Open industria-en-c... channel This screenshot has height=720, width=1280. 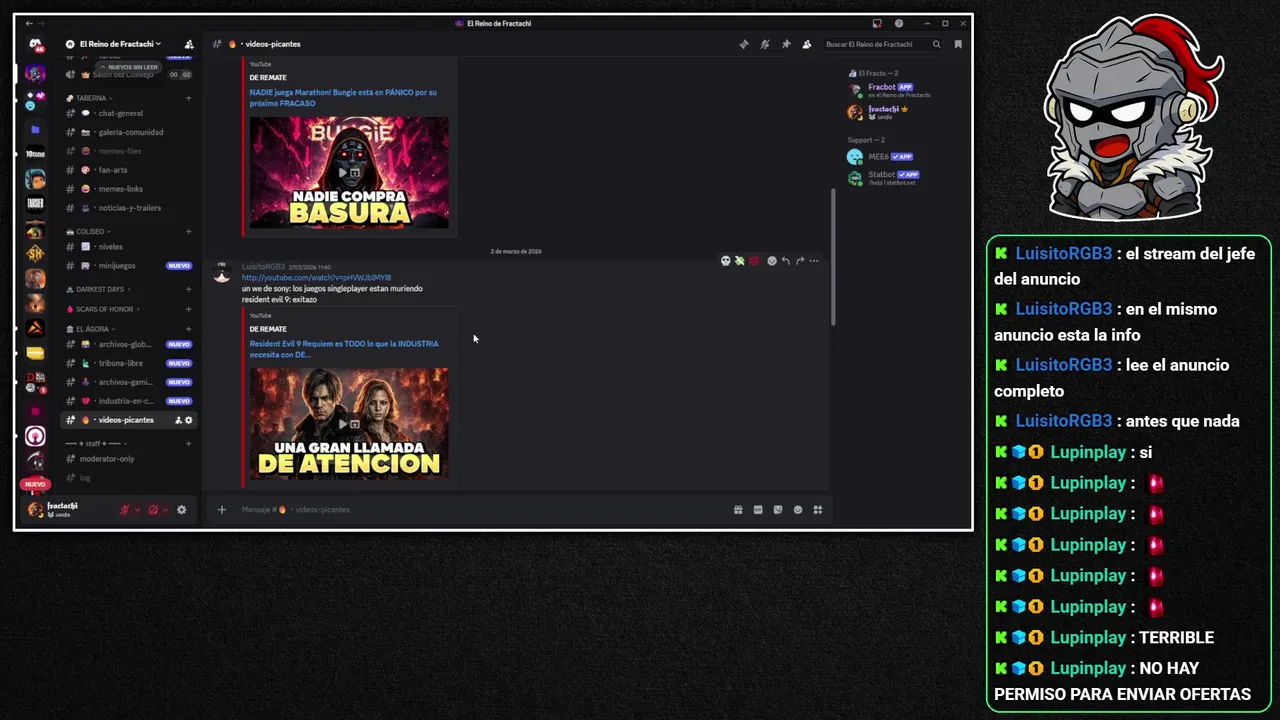[x=128, y=401]
